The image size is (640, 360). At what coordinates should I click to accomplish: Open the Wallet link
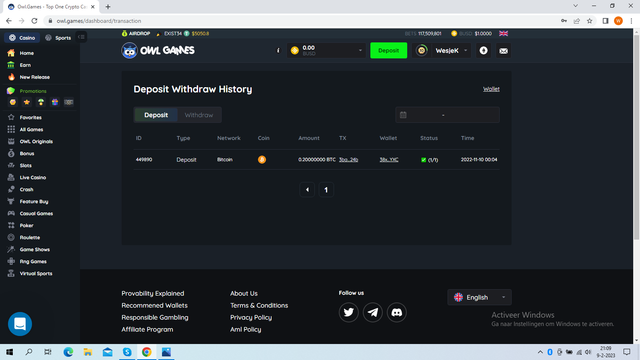[x=491, y=89]
